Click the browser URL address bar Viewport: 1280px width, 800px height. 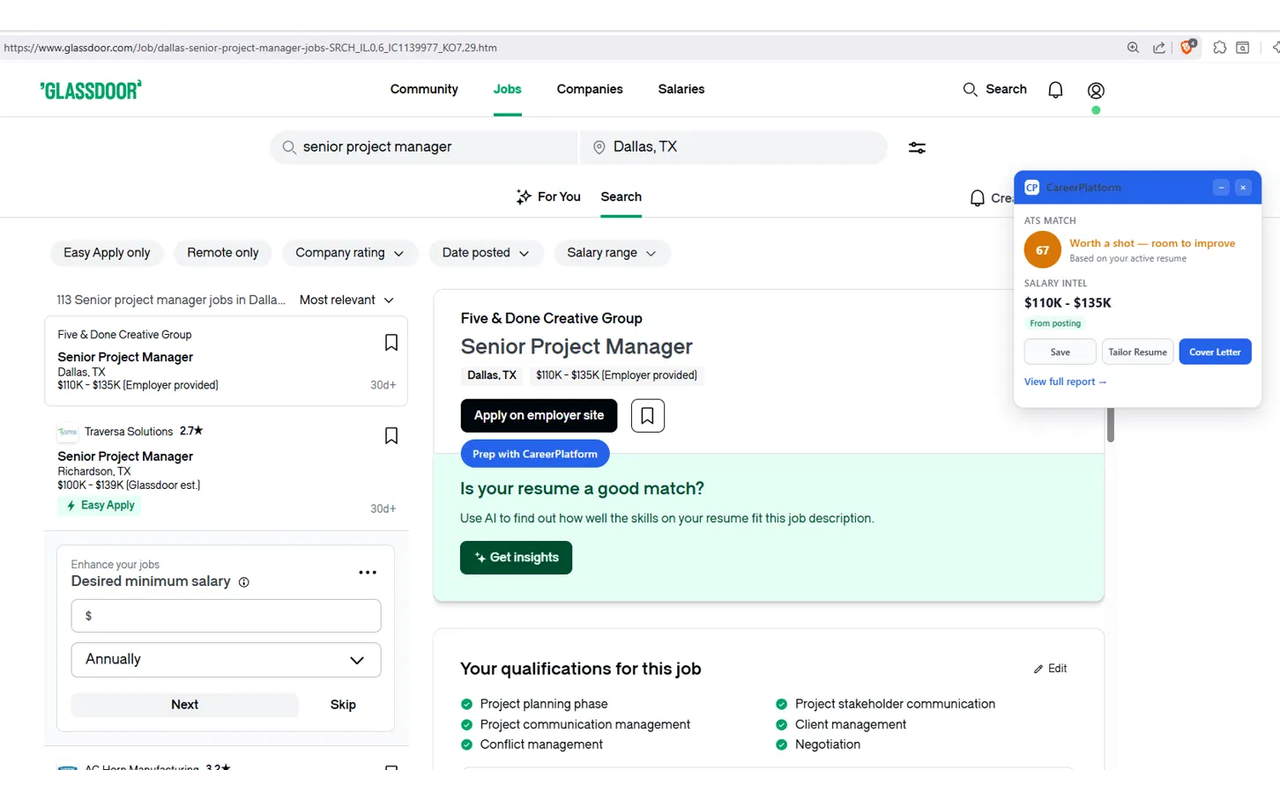[560, 47]
